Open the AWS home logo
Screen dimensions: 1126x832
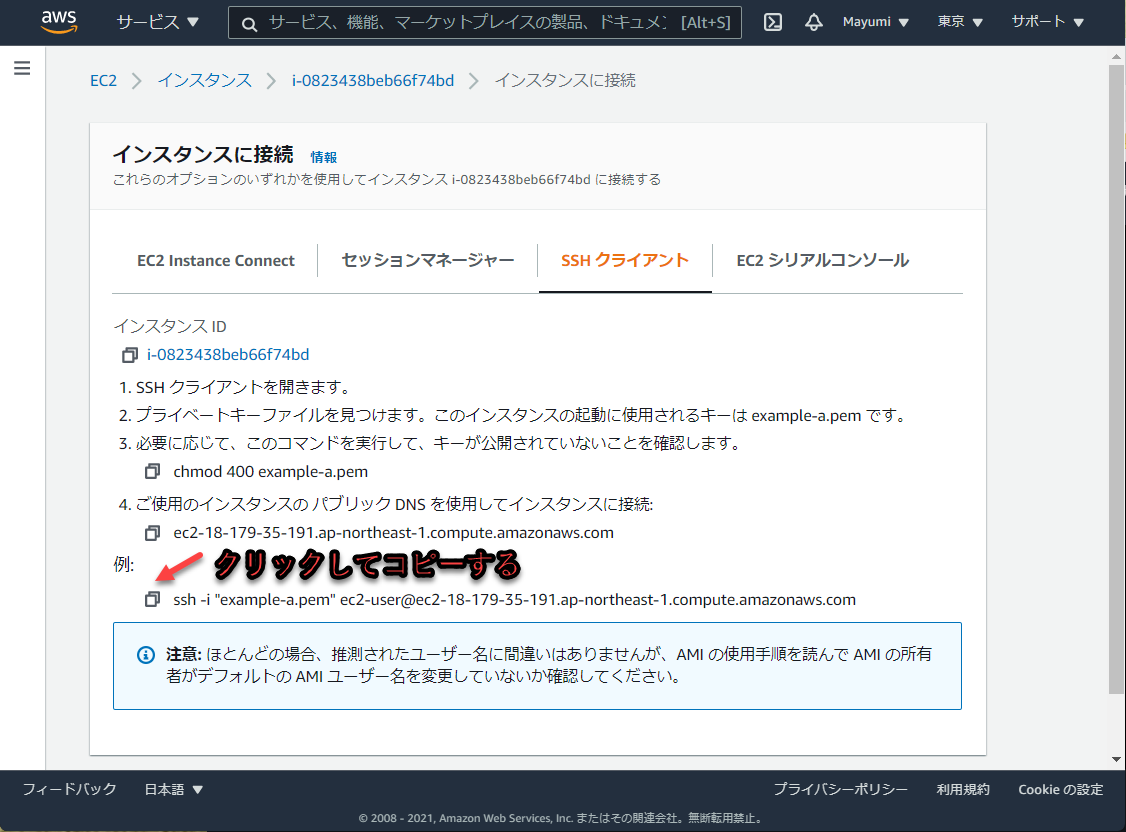pos(59,22)
